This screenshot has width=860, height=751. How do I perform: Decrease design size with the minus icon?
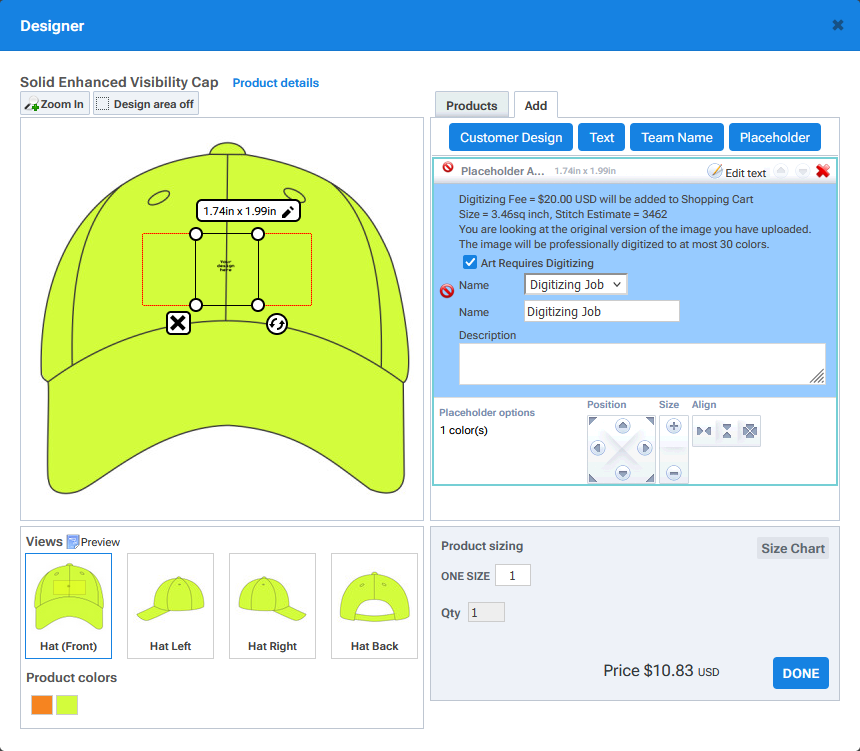673,471
